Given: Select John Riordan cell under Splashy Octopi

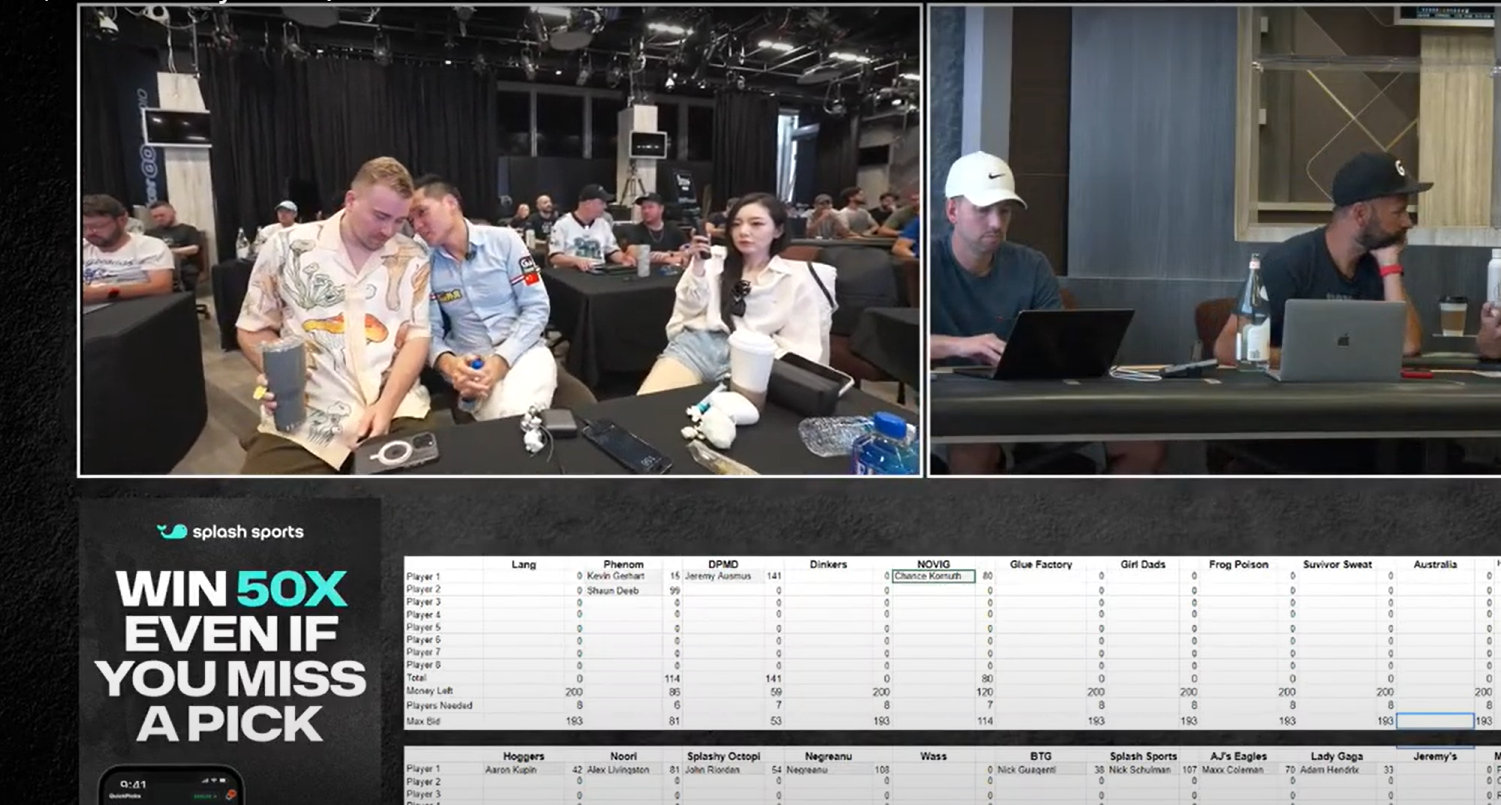Looking at the screenshot, I should [x=719, y=770].
